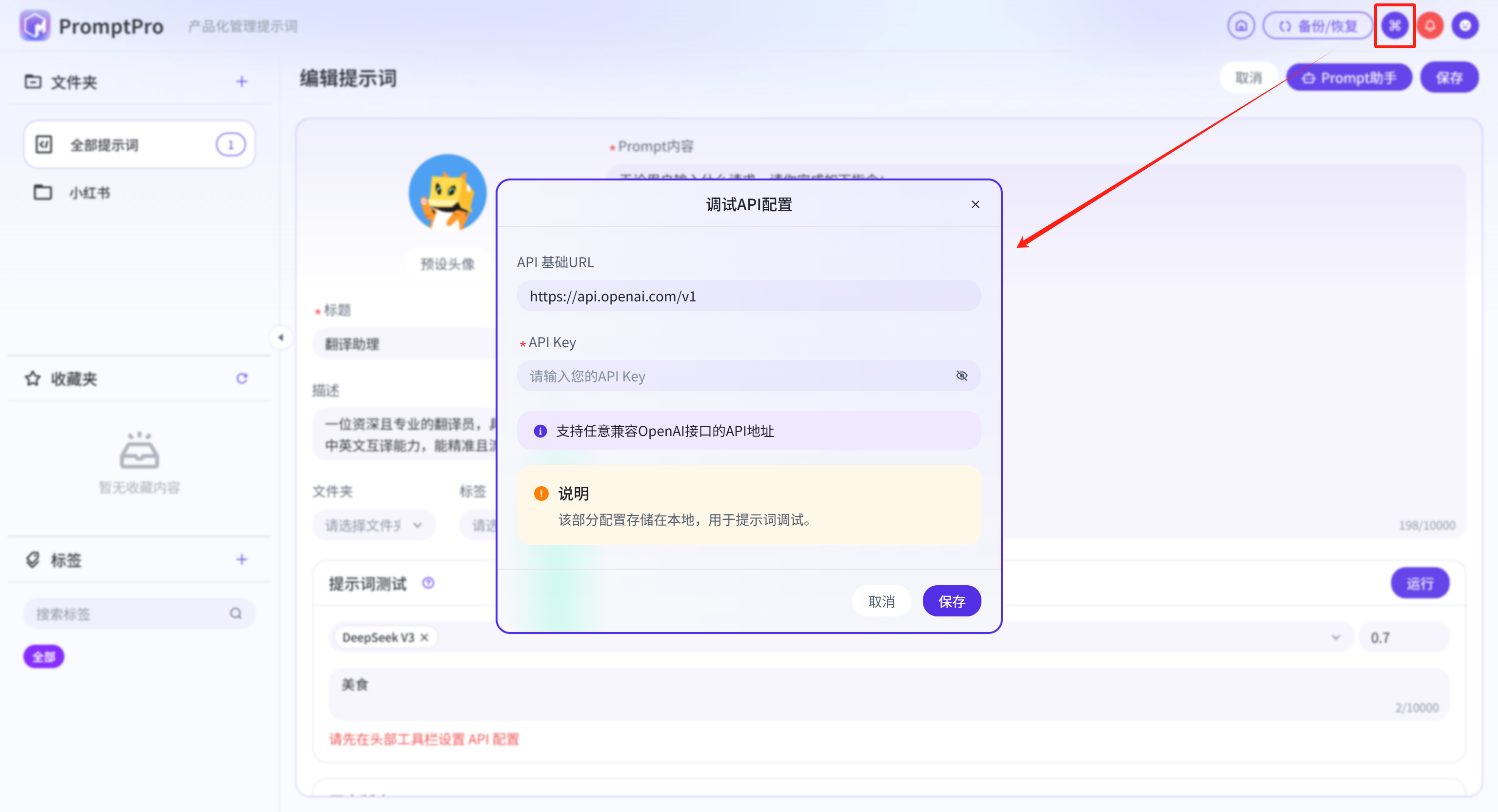The image size is (1498, 812).
Task: Expand the folder selection dropdown
Action: tap(373, 525)
